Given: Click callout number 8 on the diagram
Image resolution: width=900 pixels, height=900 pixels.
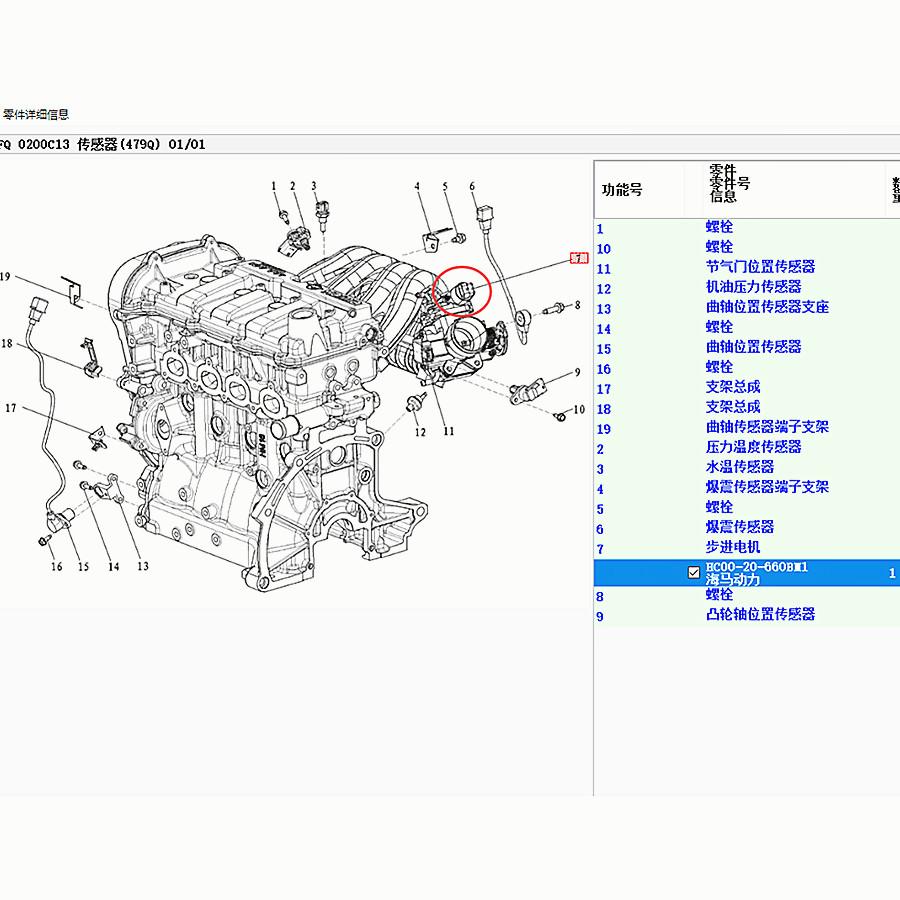Looking at the screenshot, I should (577, 305).
